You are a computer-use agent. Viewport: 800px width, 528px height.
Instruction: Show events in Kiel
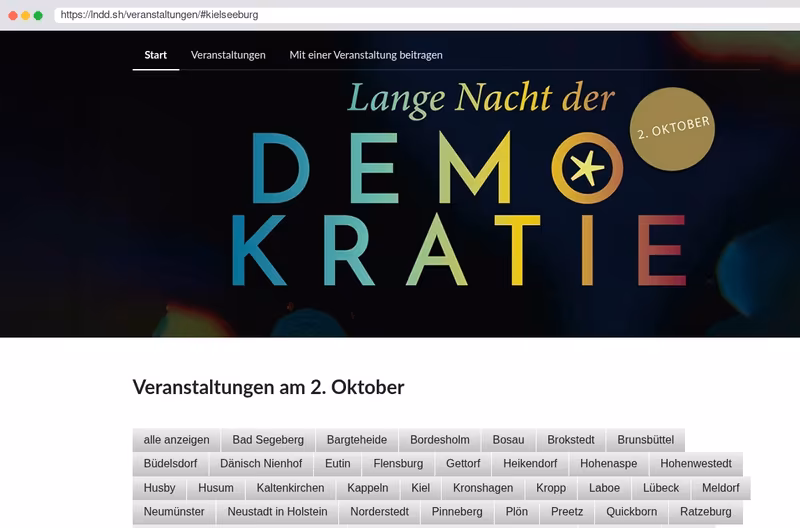click(x=420, y=488)
